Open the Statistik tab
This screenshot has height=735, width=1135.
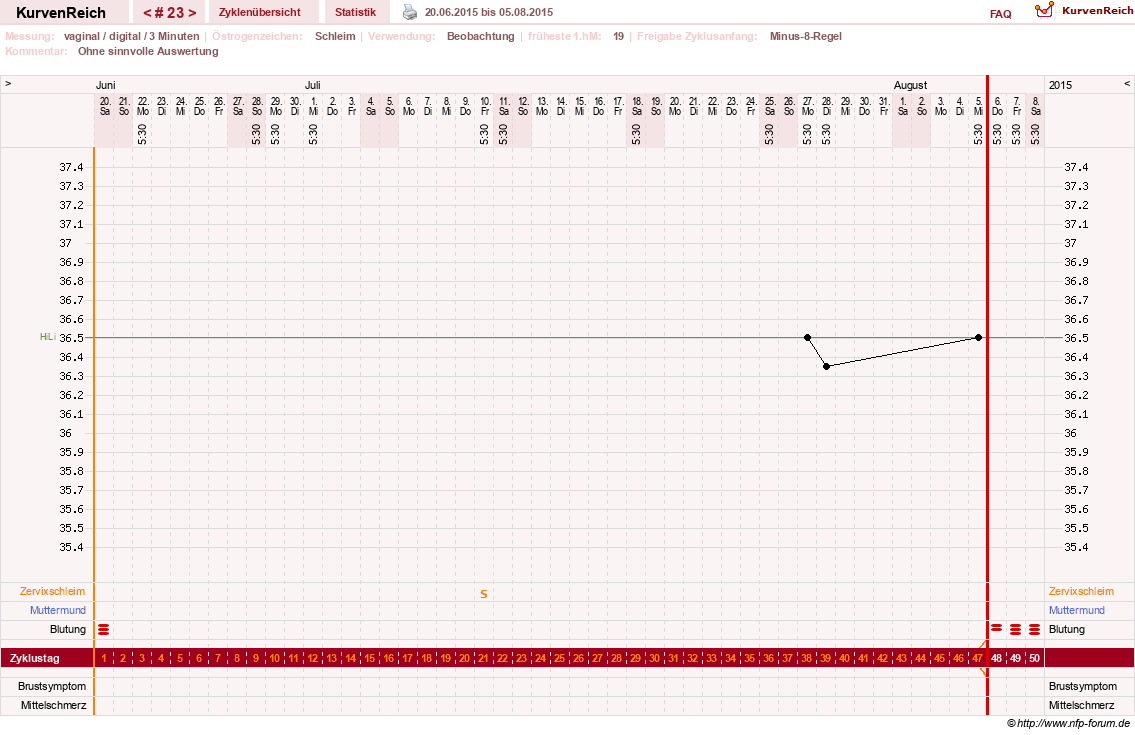click(x=355, y=12)
